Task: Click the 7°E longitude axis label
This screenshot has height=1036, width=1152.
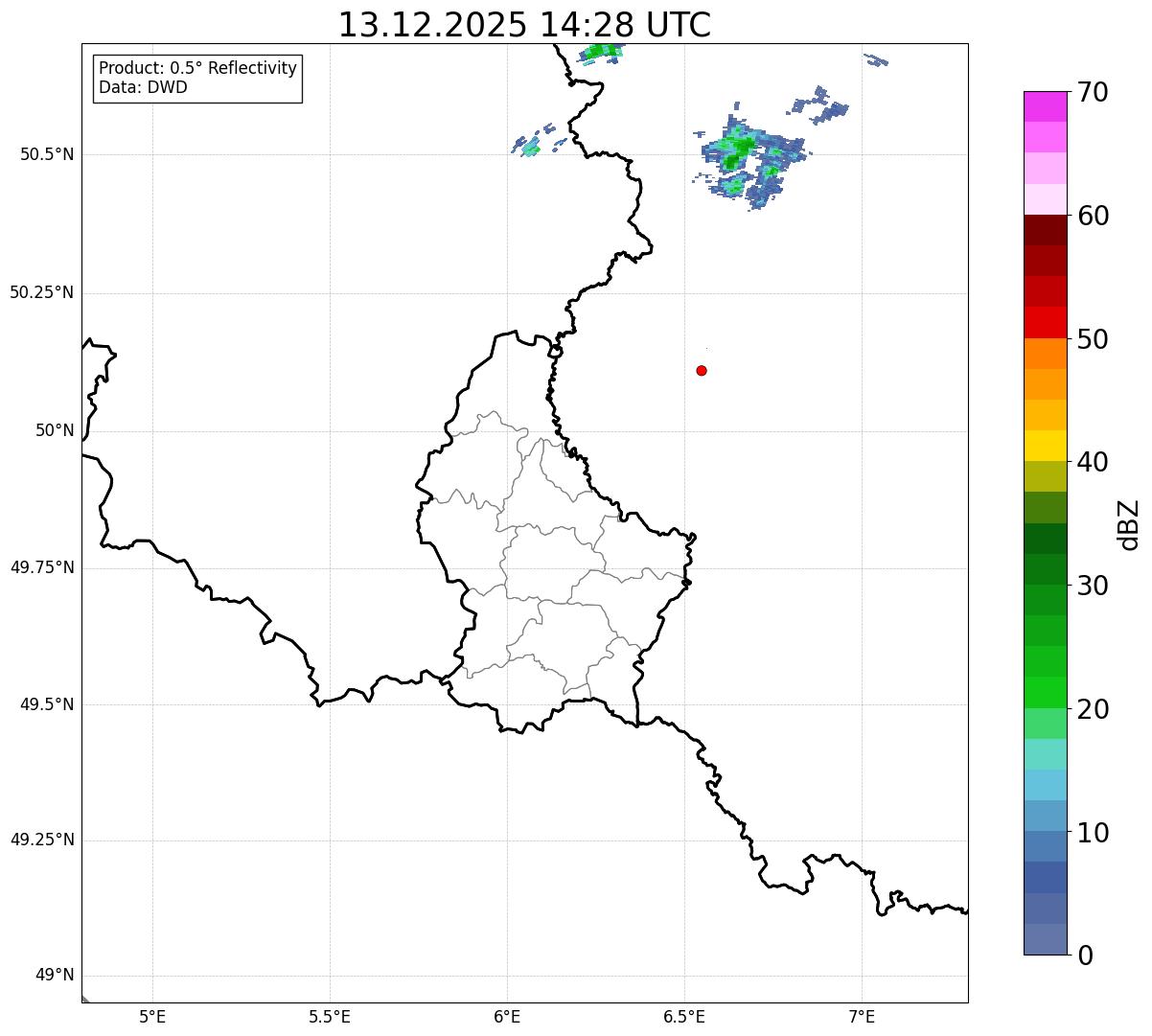Action: pos(862,1016)
